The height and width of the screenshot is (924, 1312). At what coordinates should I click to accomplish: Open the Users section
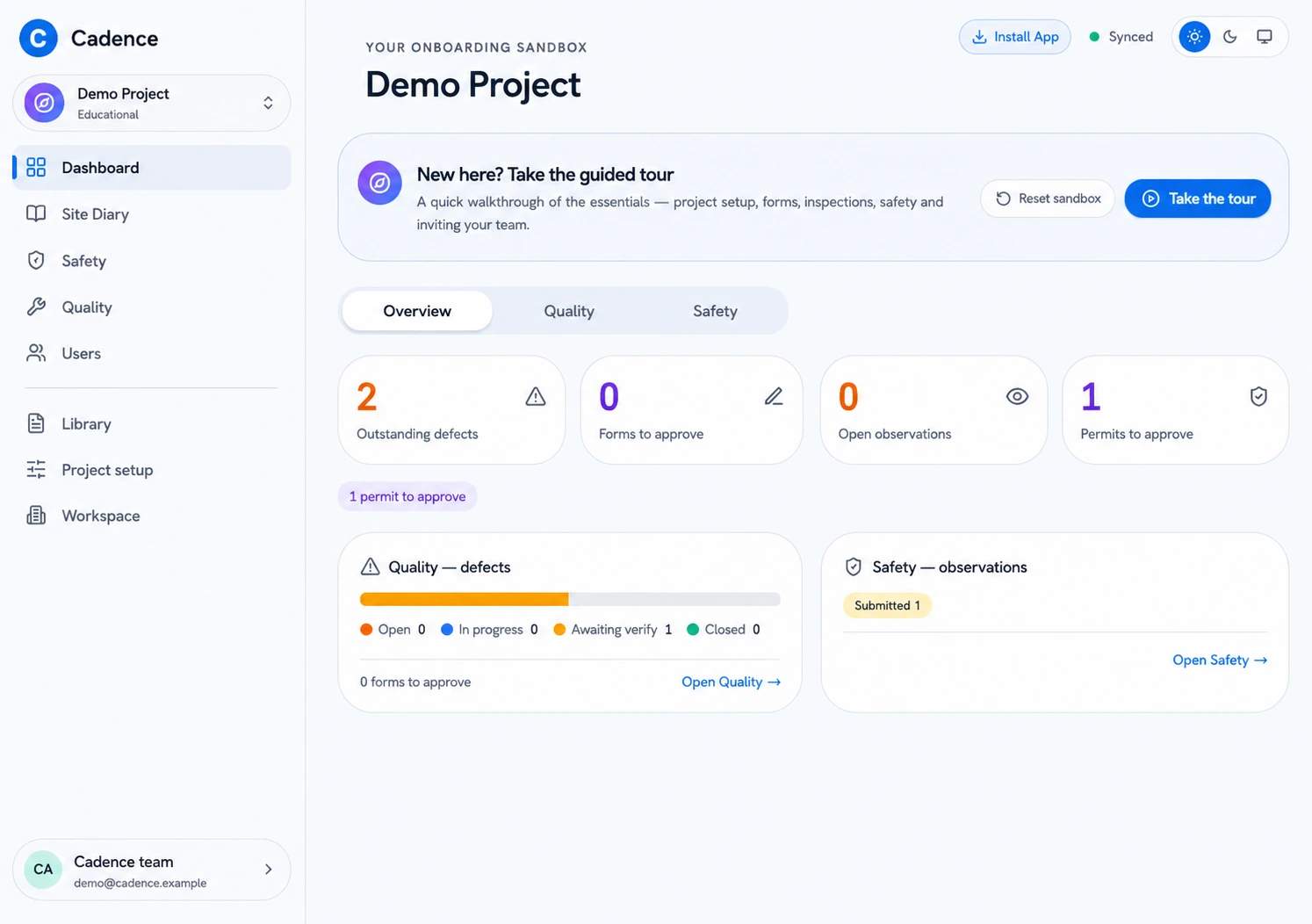(152, 353)
